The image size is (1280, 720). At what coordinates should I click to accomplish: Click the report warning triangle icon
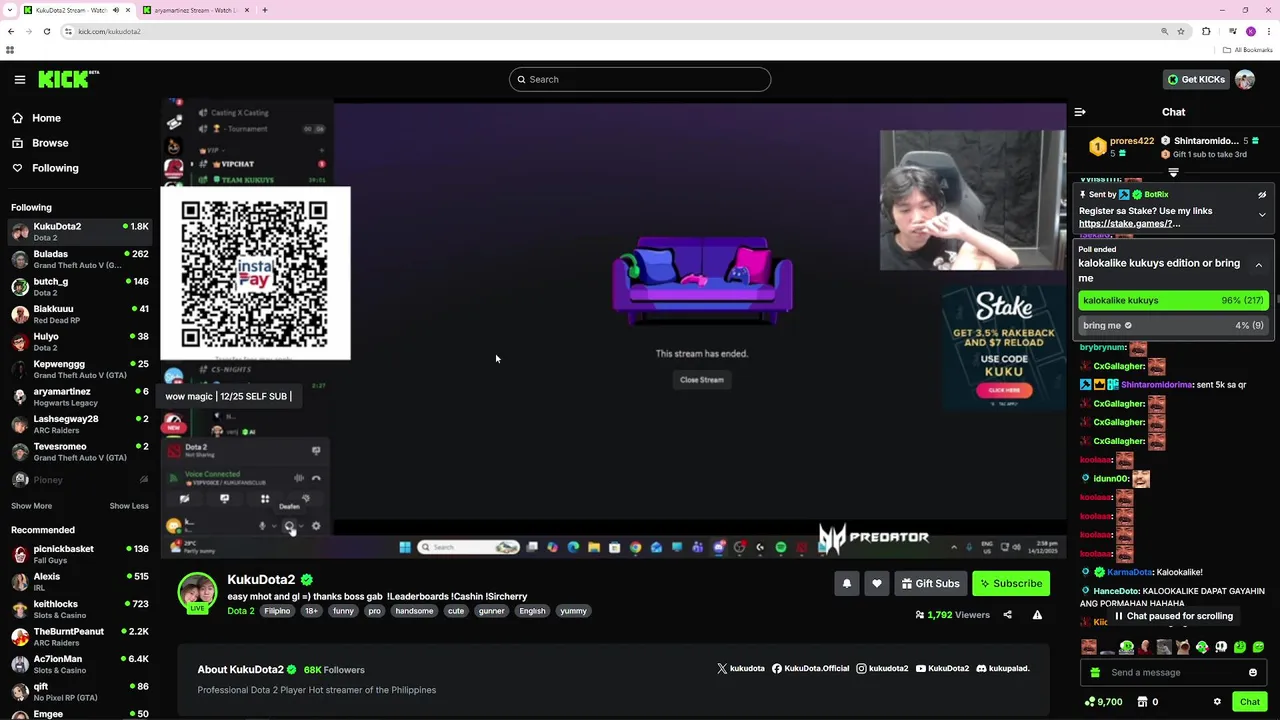tap(1037, 615)
